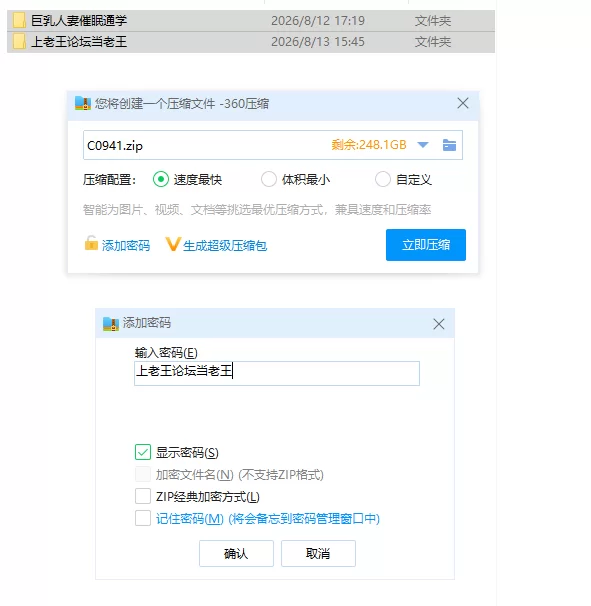Screen dimensions: 591x606
Task: Click the 添加密码 dialog title icon
Action: 111,323
